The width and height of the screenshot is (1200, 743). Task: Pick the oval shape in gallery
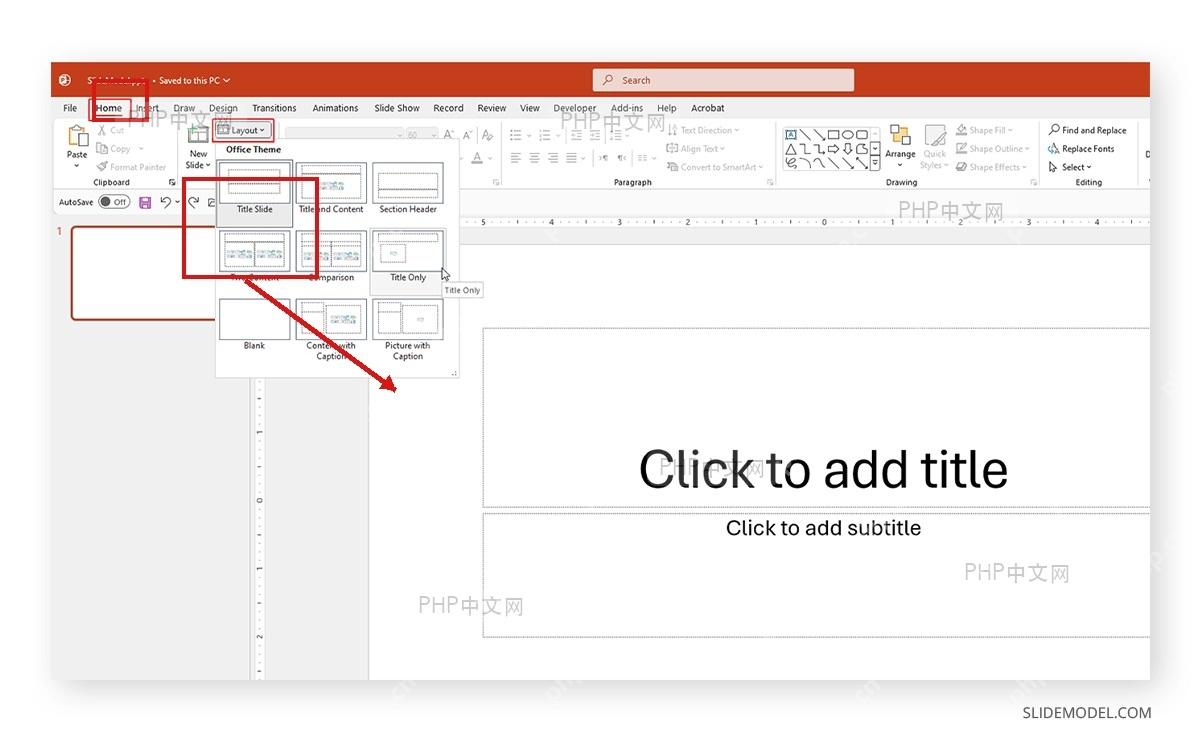click(848, 135)
